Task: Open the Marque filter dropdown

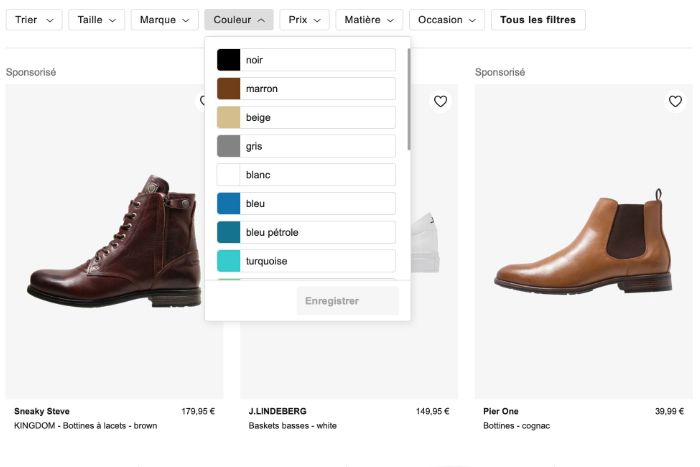Action: tap(164, 20)
